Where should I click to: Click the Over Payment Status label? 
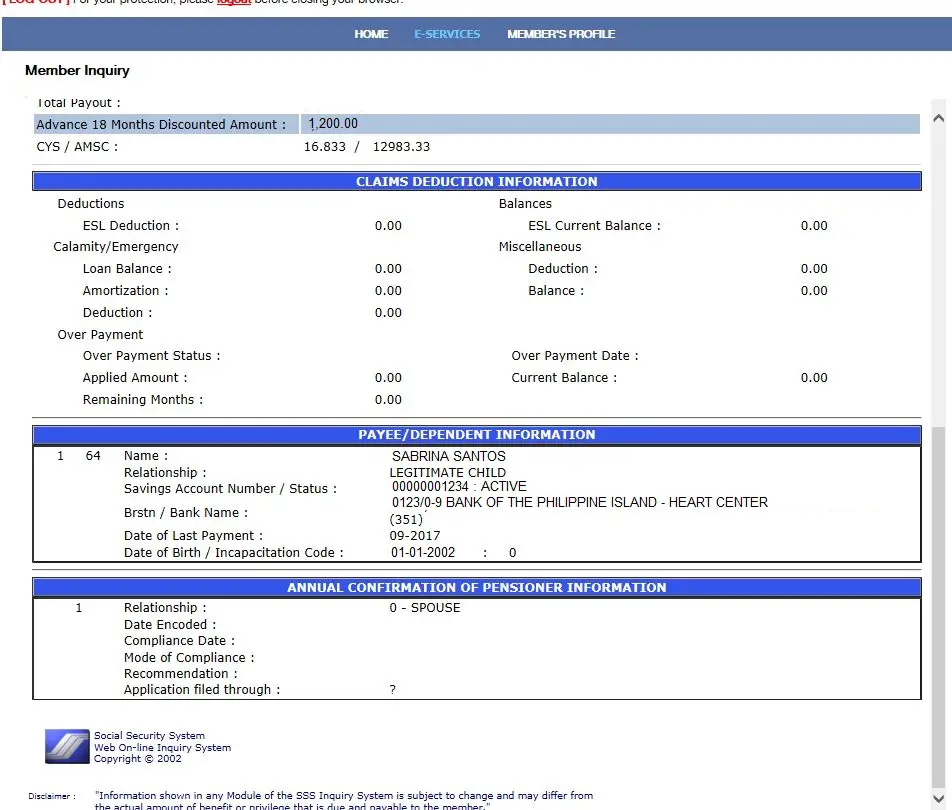[x=151, y=355]
